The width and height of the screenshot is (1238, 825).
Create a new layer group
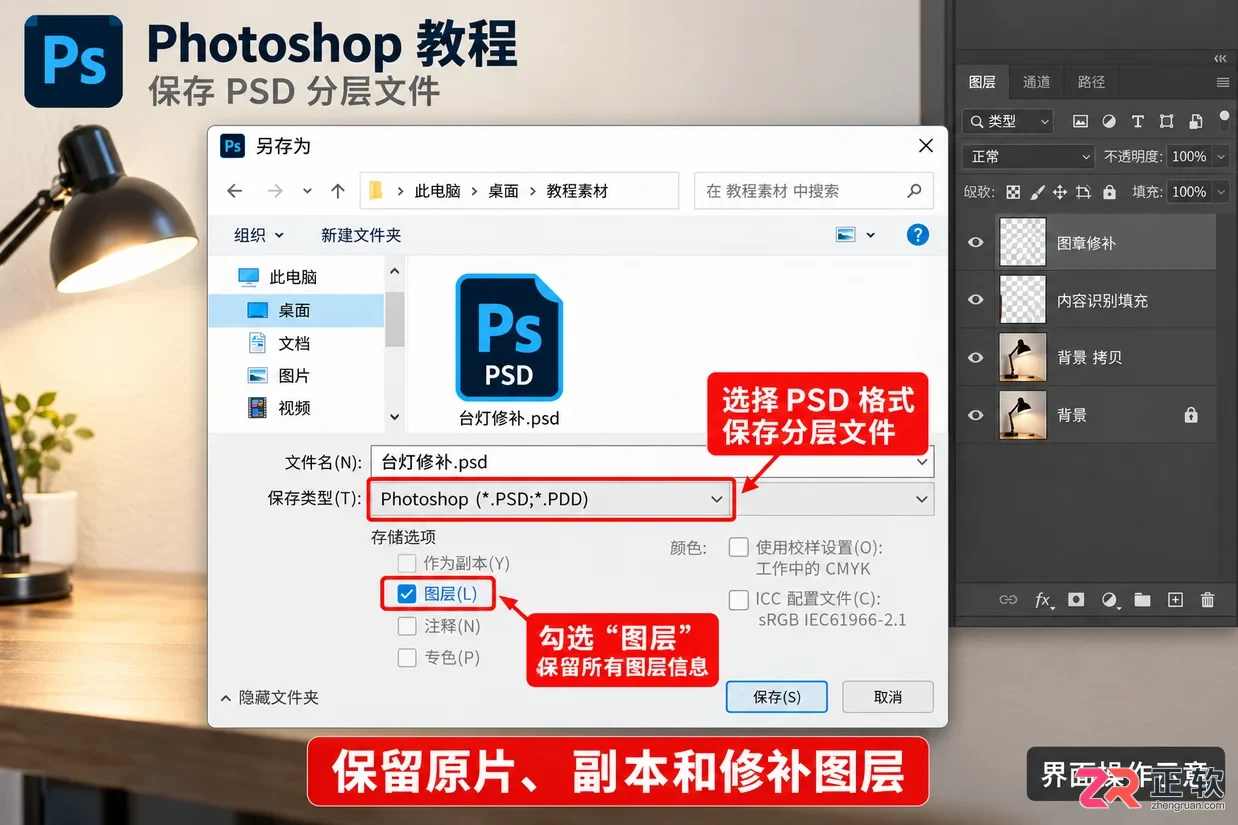point(1142,600)
